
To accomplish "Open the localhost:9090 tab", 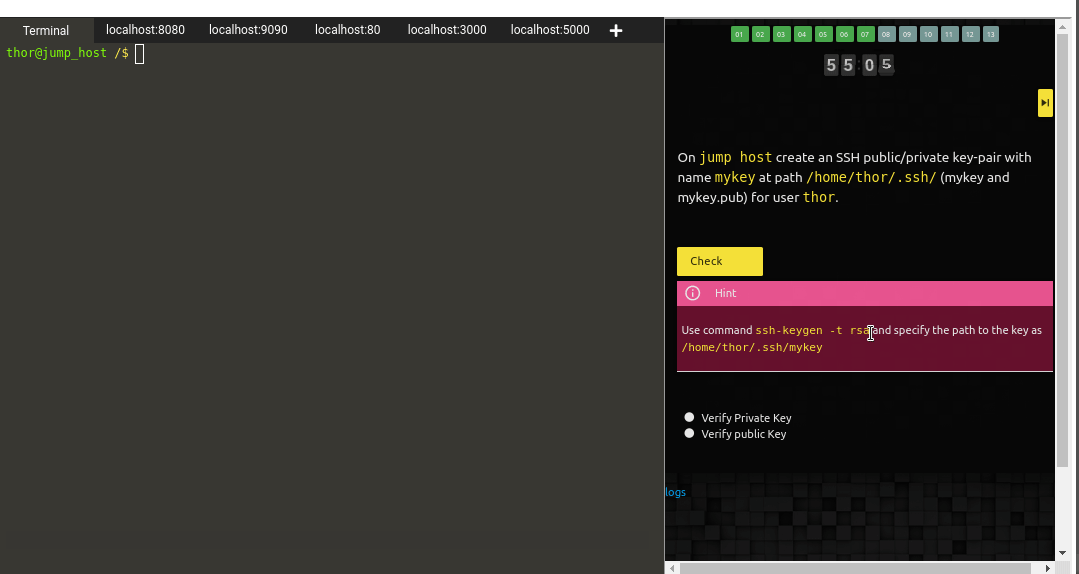I will coord(248,30).
